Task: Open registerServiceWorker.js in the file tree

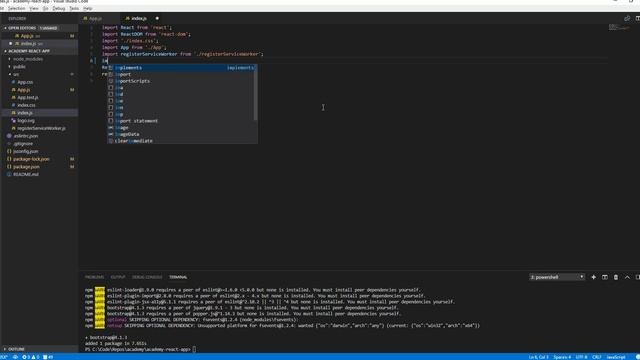Action: point(41,128)
